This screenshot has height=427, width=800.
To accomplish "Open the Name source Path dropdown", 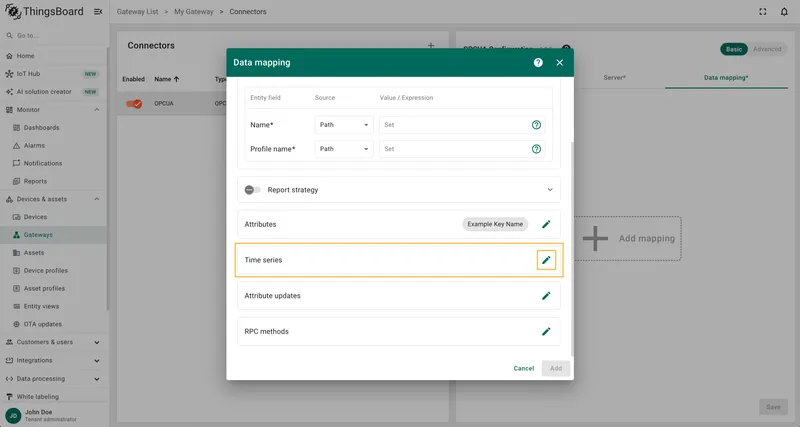I will (x=344, y=124).
